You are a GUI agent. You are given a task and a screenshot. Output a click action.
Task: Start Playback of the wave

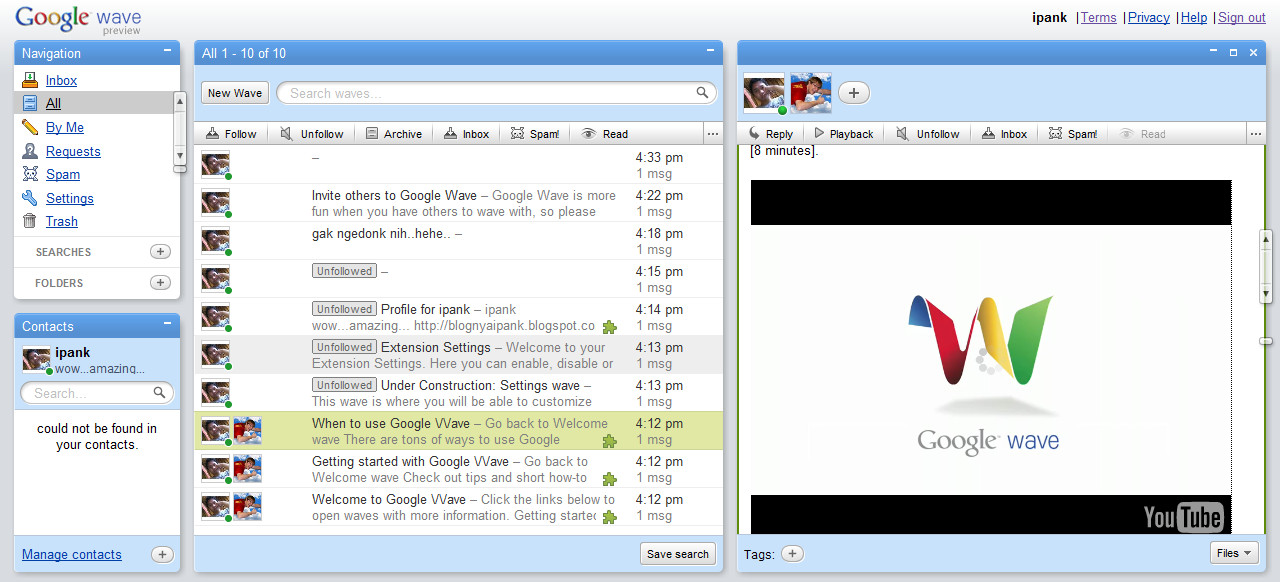[844, 134]
